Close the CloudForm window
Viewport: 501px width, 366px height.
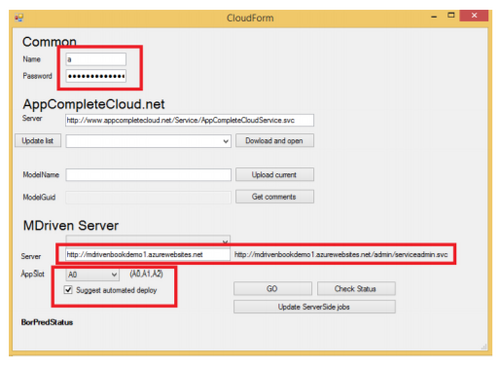pyautogui.click(x=474, y=15)
